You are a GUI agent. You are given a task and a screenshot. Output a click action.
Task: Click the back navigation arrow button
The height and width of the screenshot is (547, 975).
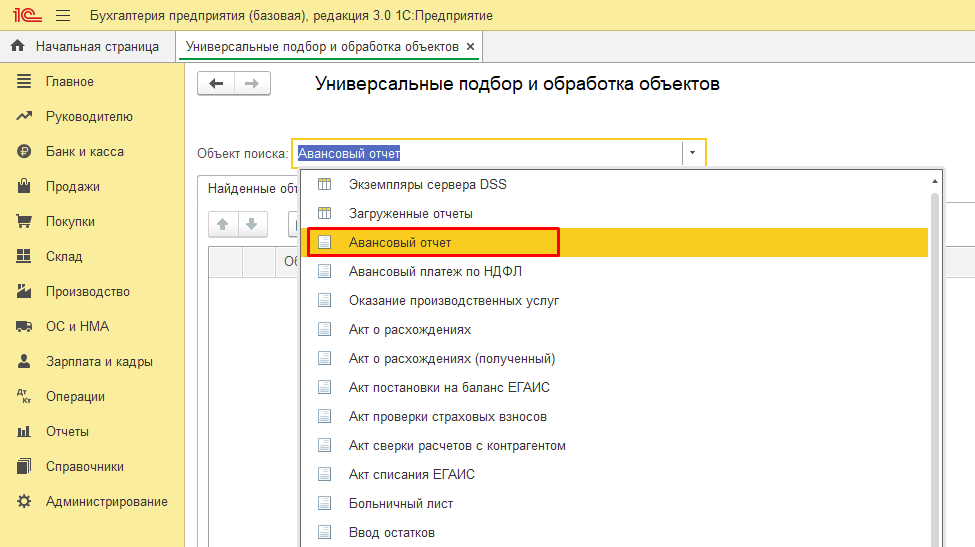point(216,84)
